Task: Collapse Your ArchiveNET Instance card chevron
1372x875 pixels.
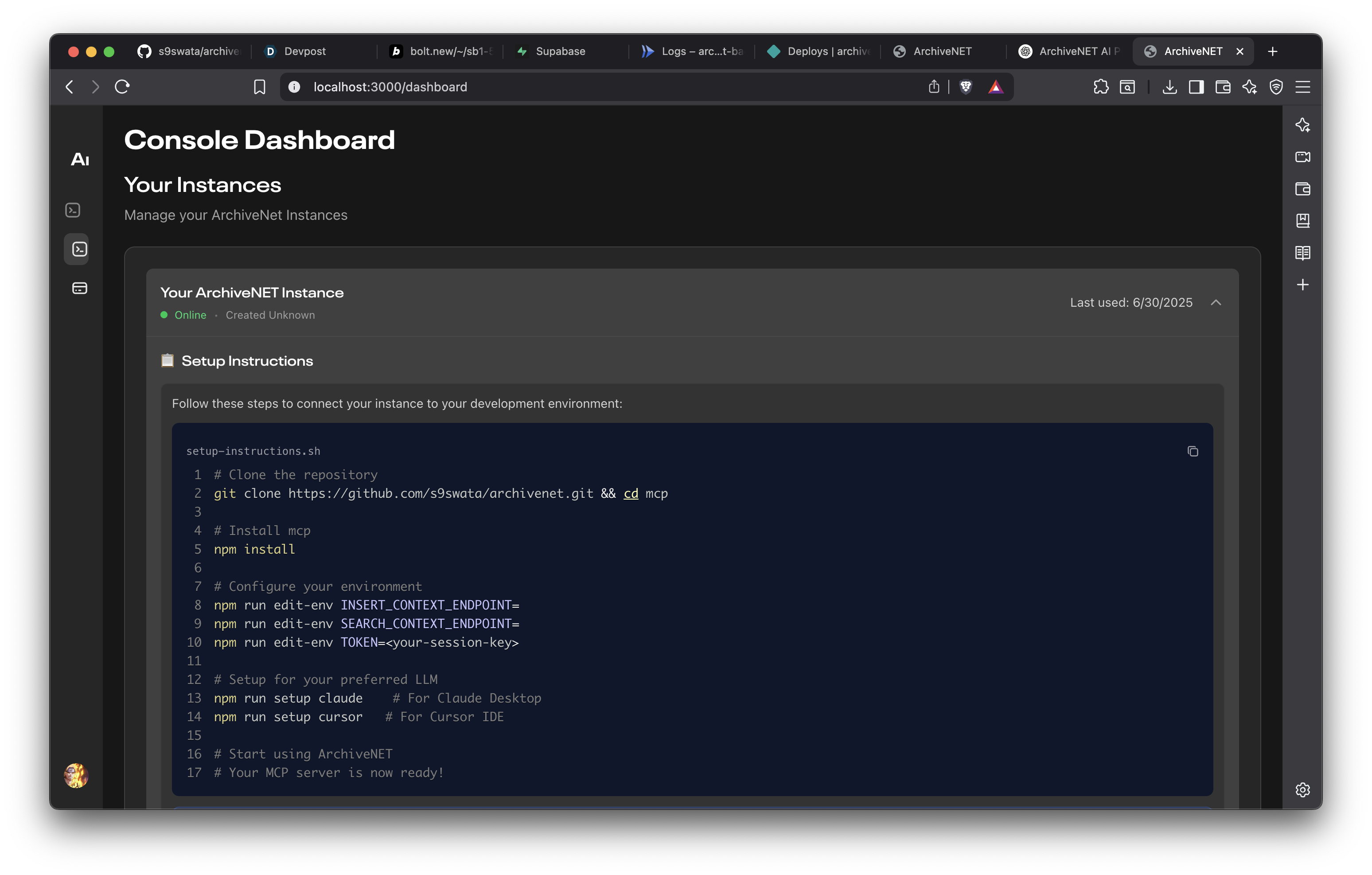Action: pos(1216,303)
